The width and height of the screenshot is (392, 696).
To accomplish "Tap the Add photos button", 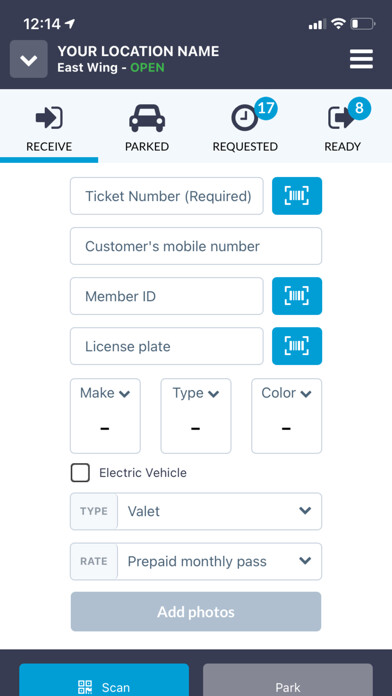I will tap(196, 612).
